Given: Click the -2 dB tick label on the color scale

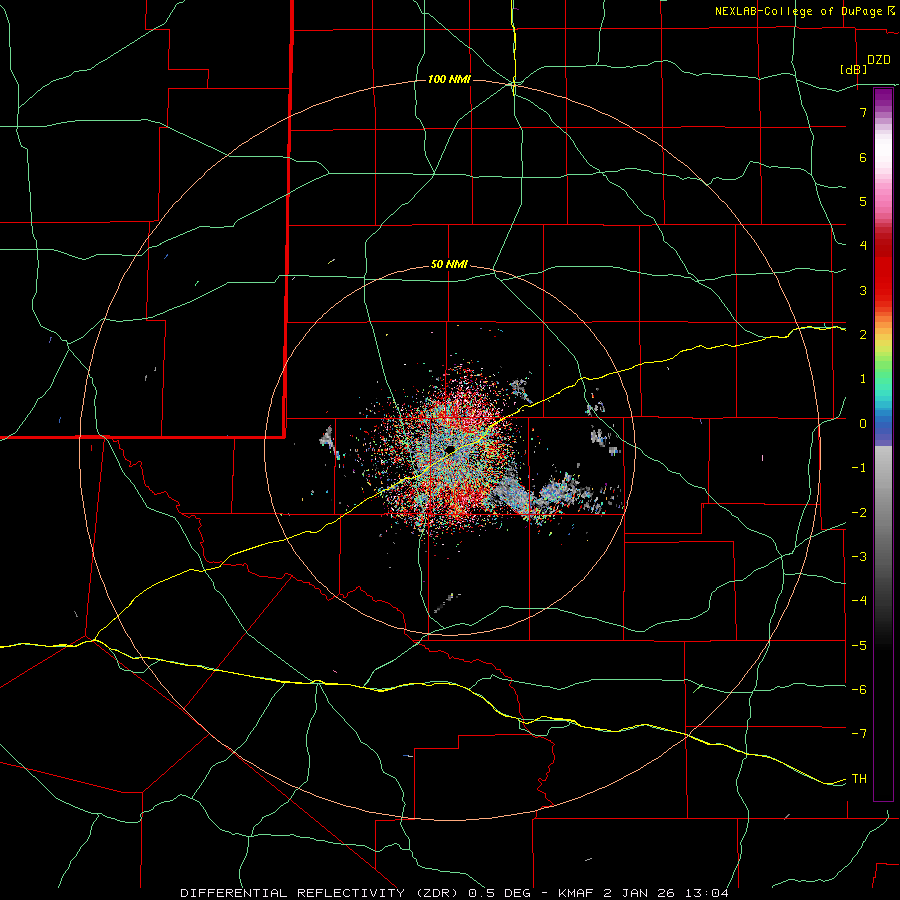Looking at the screenshot, I should [859, 513].
